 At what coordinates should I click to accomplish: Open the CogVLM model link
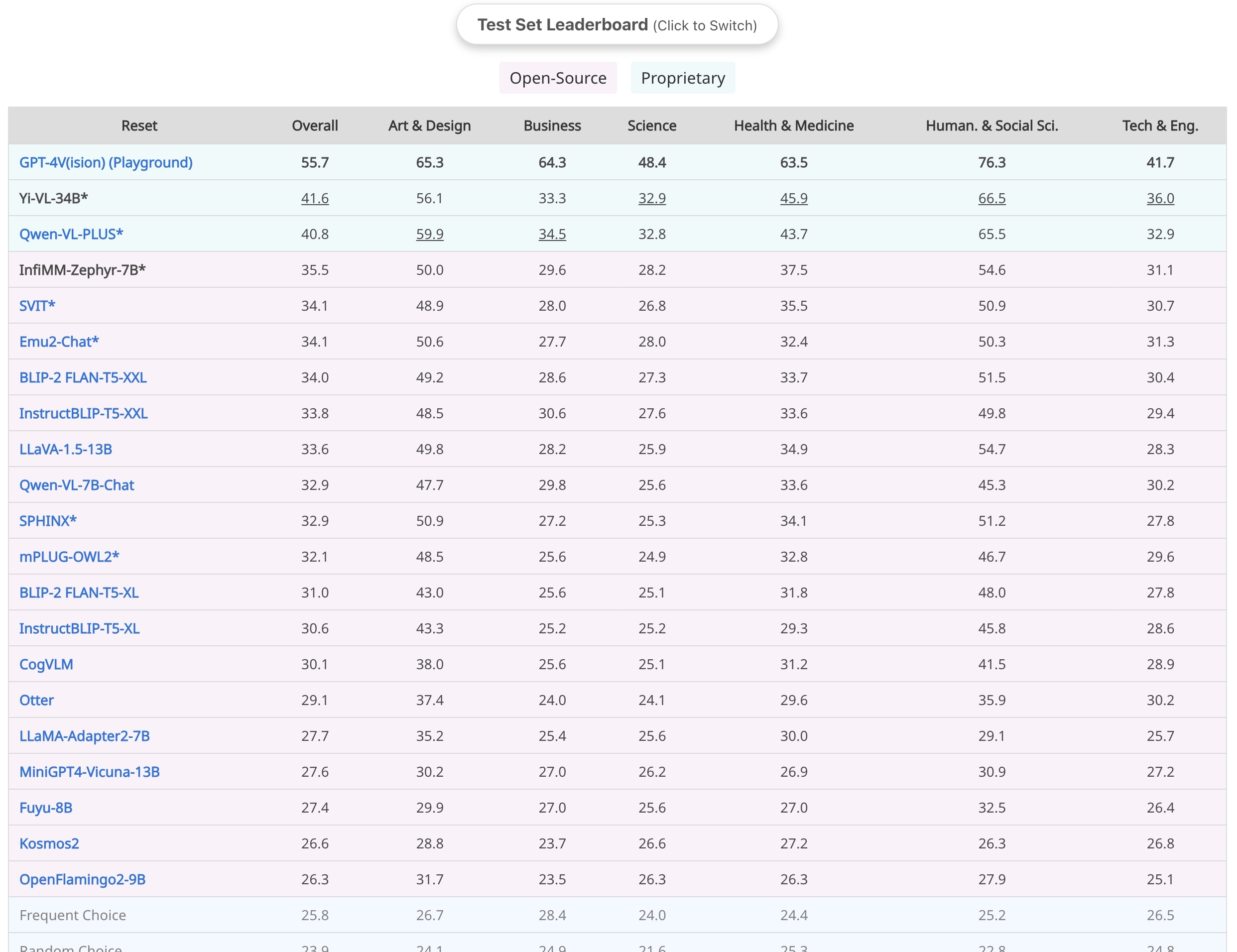(x=46, y=664)
